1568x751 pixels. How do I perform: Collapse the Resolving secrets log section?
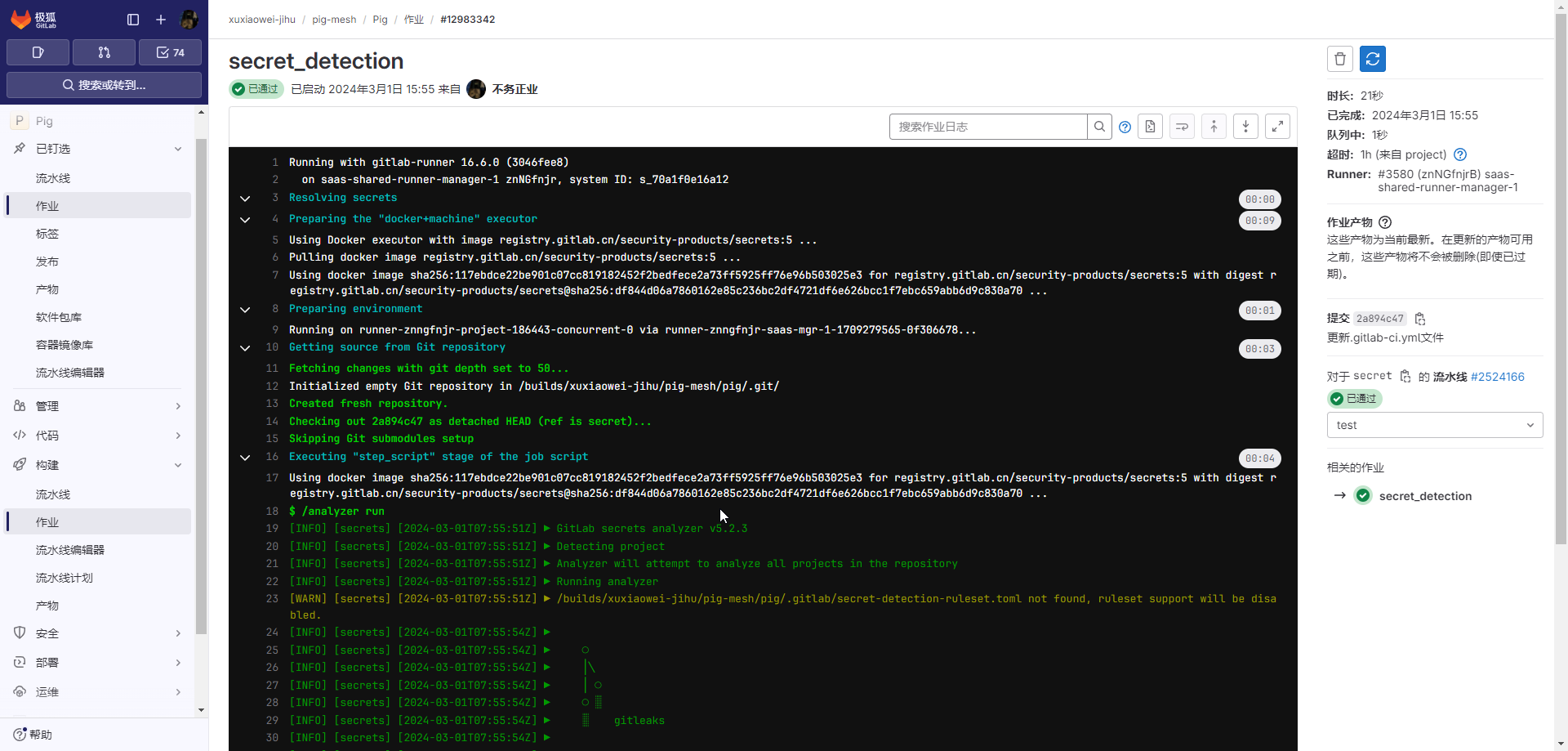point(245,199)
